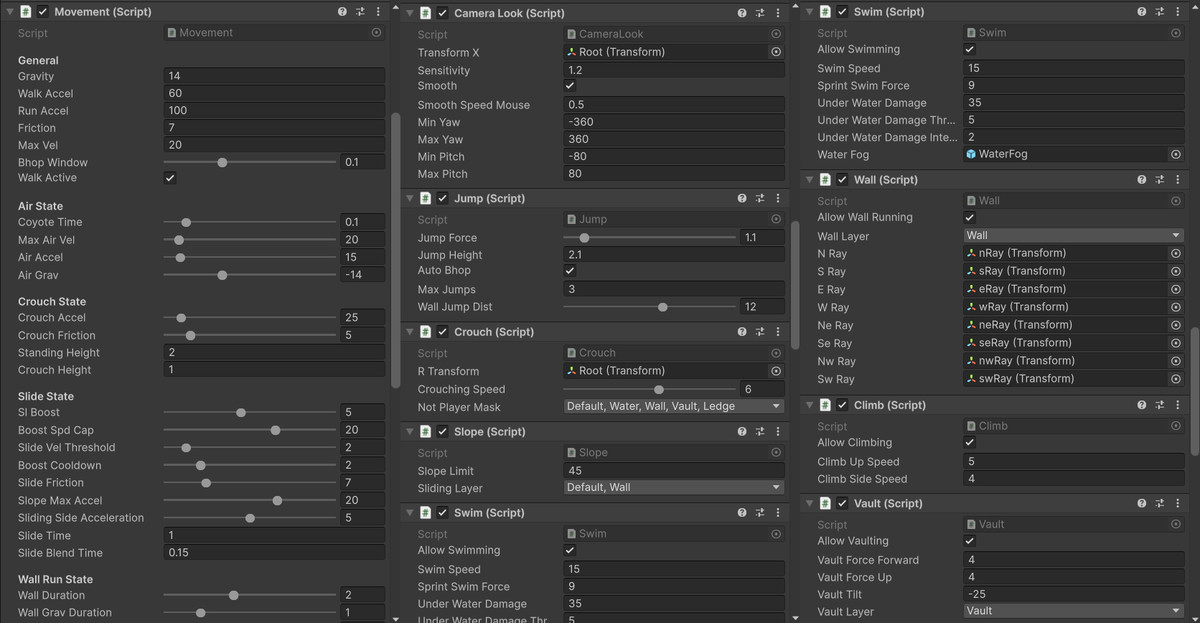Click the Crouch State section label
The image size is (1200, 623).
pos(52,301)
